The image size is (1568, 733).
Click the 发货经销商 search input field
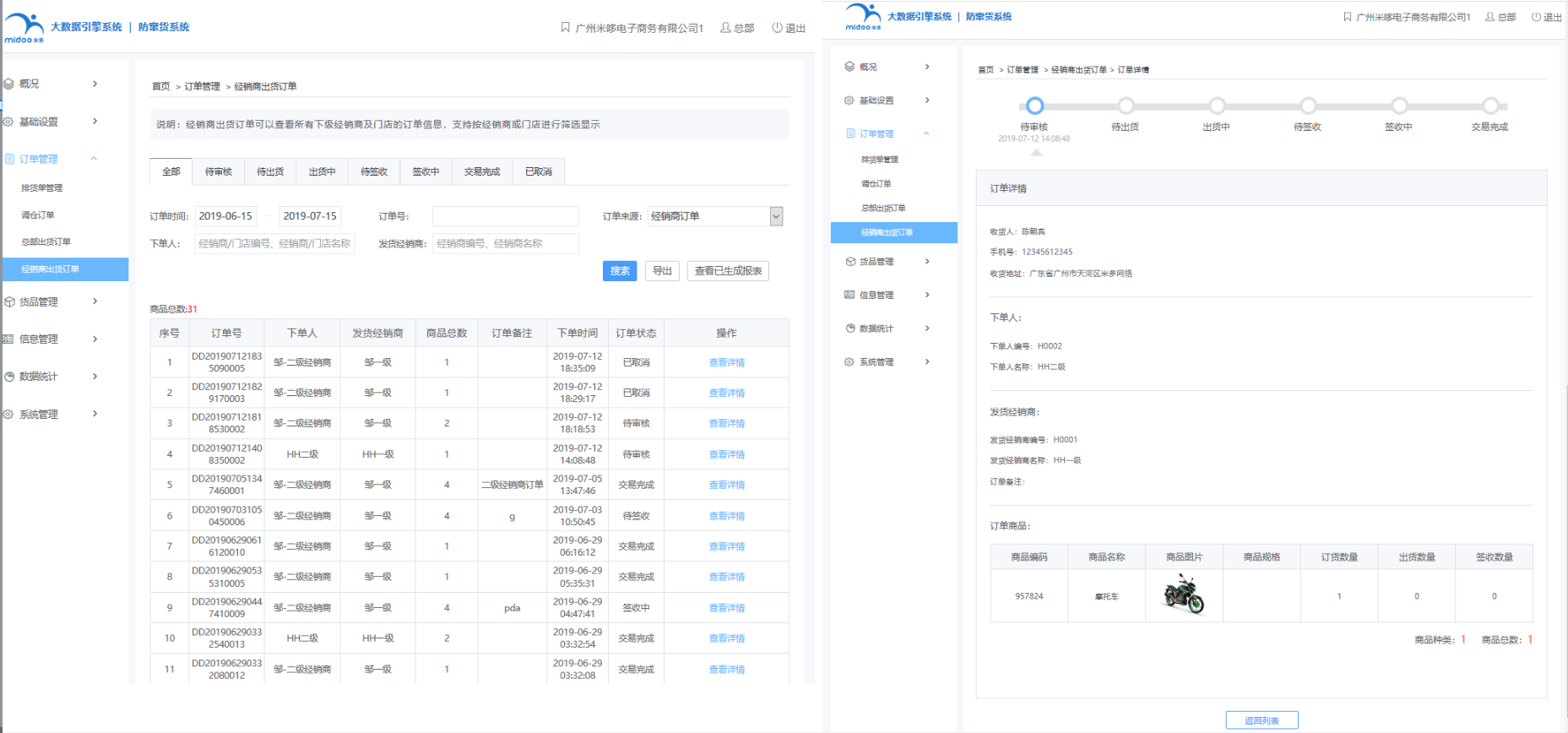(506, 243)
